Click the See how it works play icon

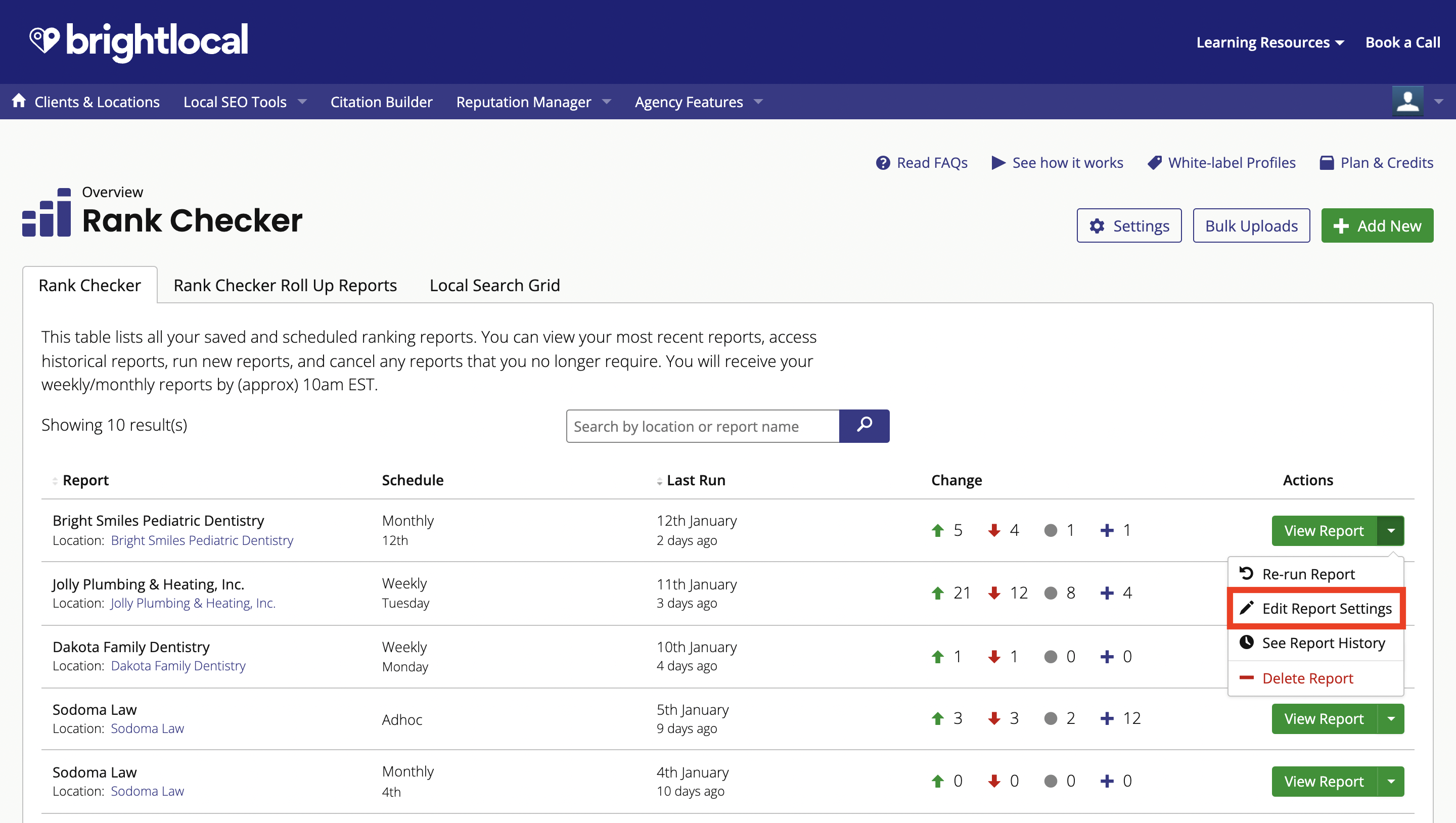998,163
